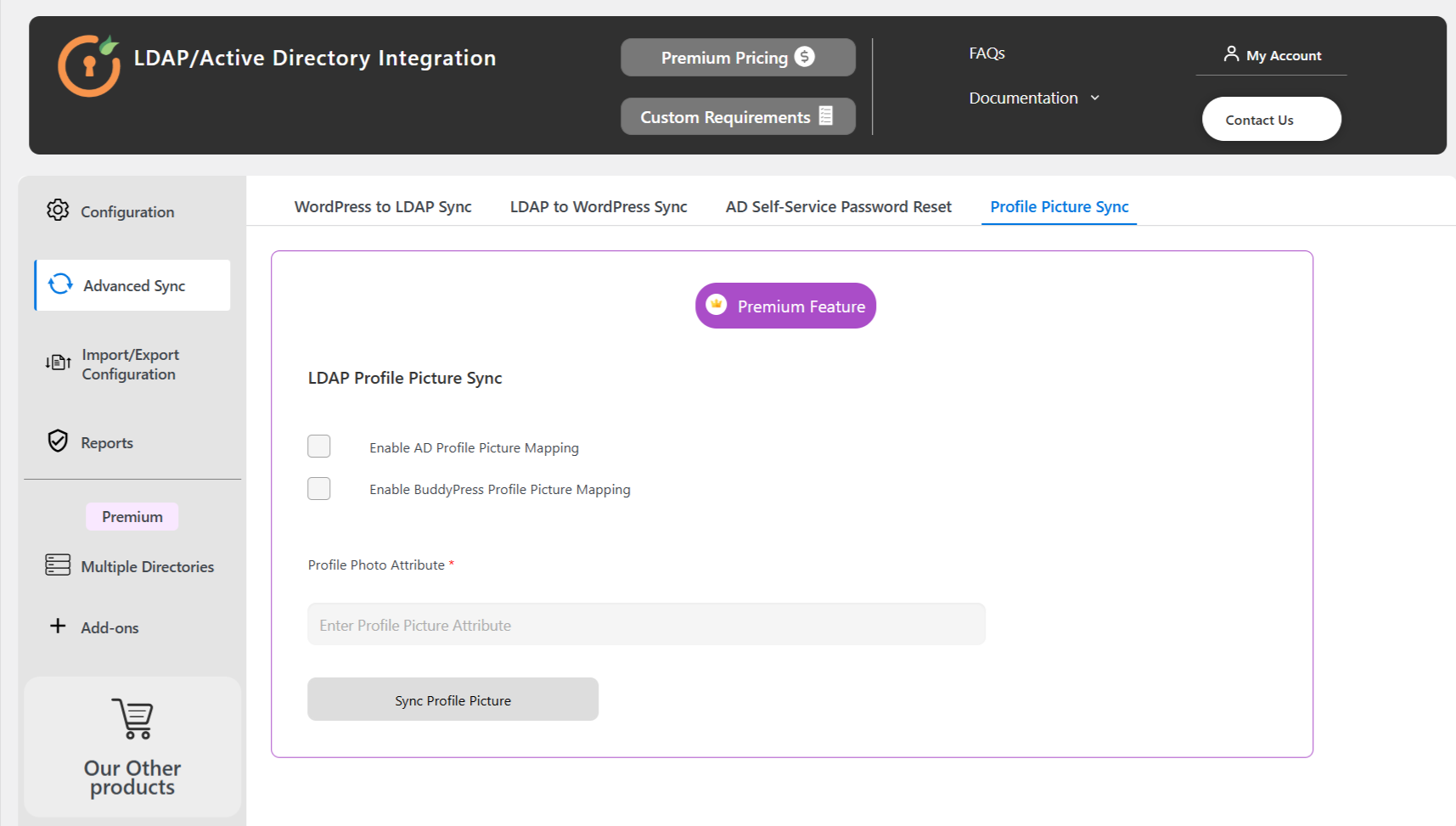The height and width of the screenshot is (826, 1456).
Task: Open My Account via person icon
Action: [x=1230, y=53]
